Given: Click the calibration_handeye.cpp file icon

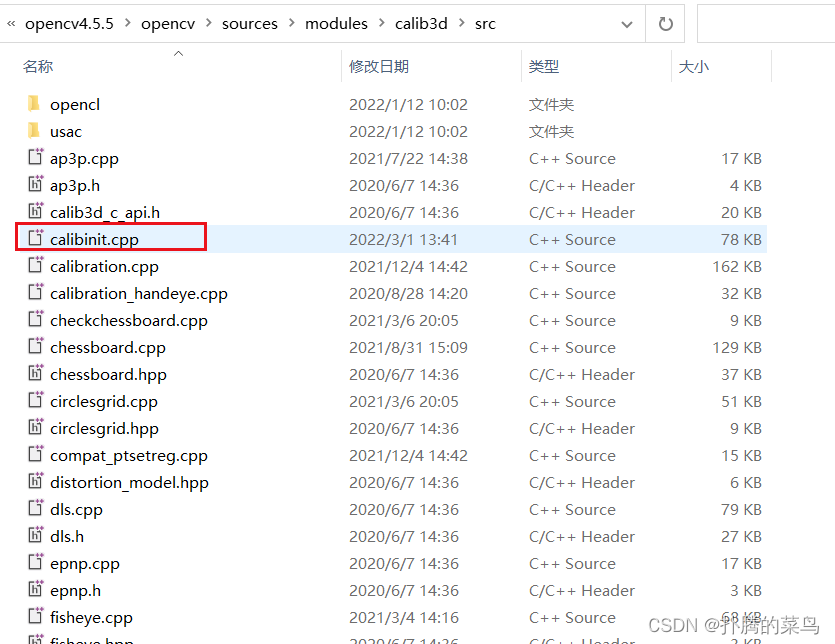Looking at the screenshot, I should [x=36, y=292].
